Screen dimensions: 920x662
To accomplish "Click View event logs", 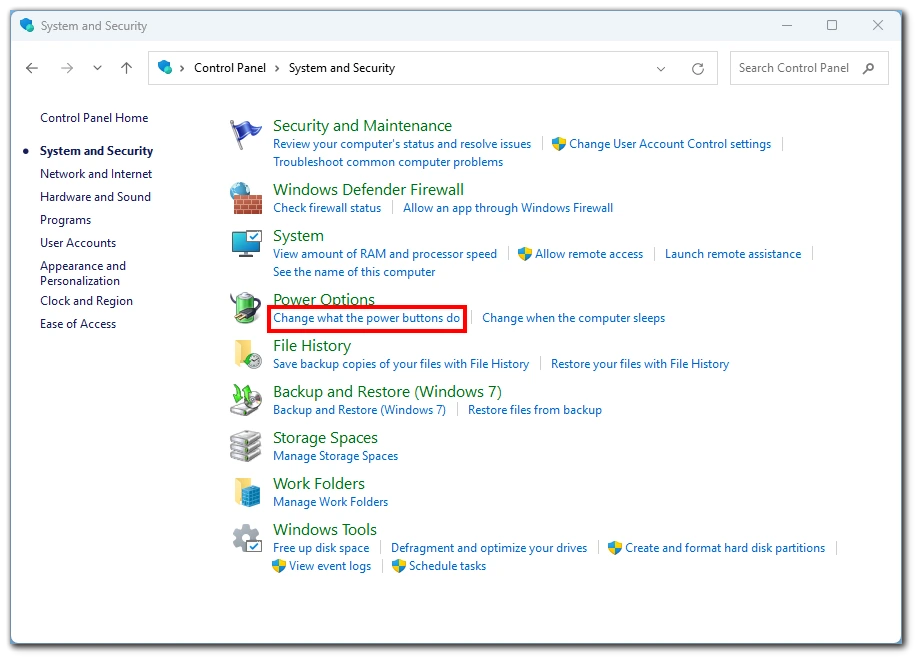I will point(330,566).
